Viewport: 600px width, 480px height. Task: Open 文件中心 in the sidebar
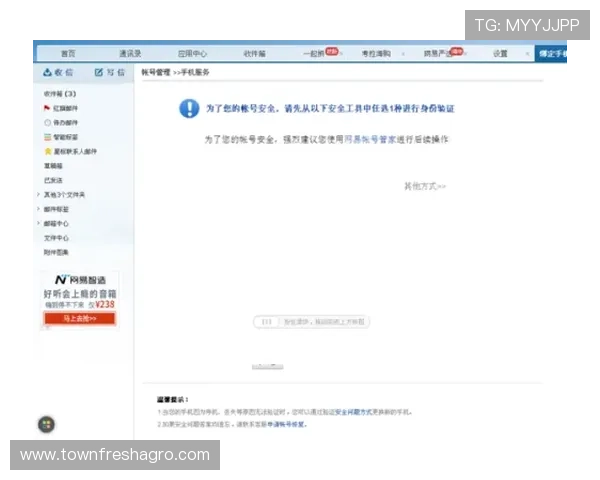pos(56,238)
